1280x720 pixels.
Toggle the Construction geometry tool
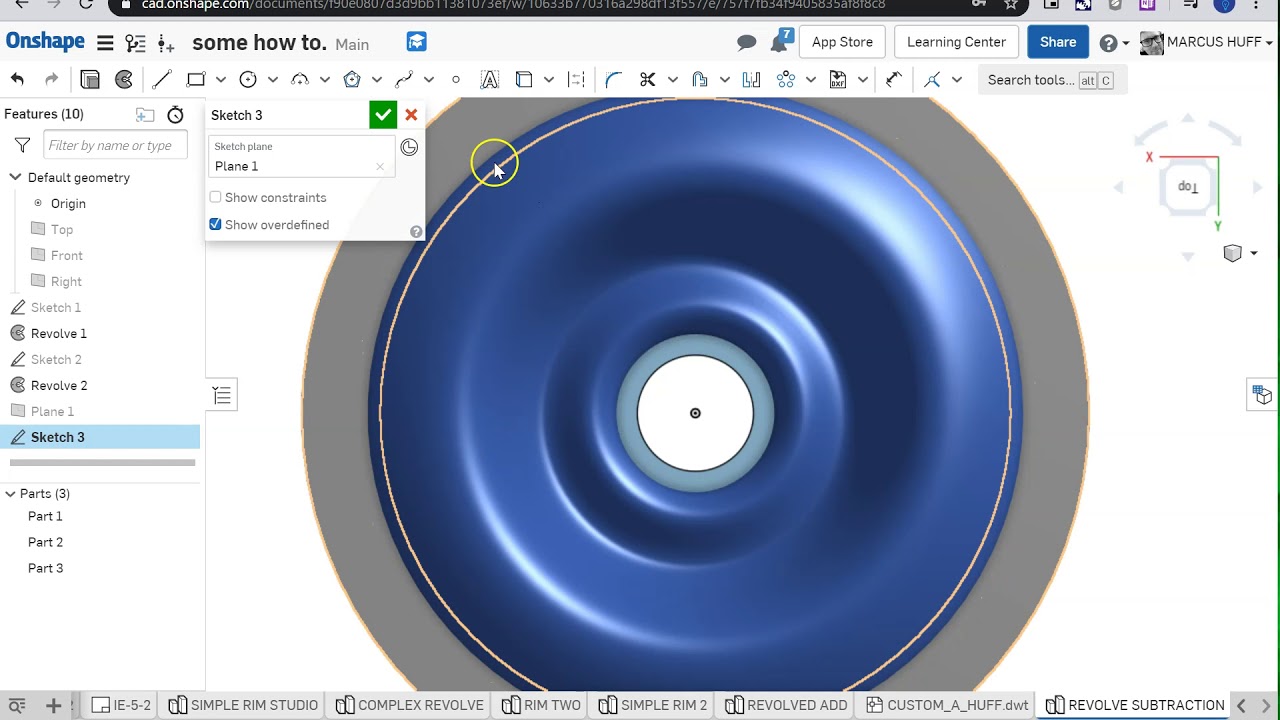[x=576, y=80]
